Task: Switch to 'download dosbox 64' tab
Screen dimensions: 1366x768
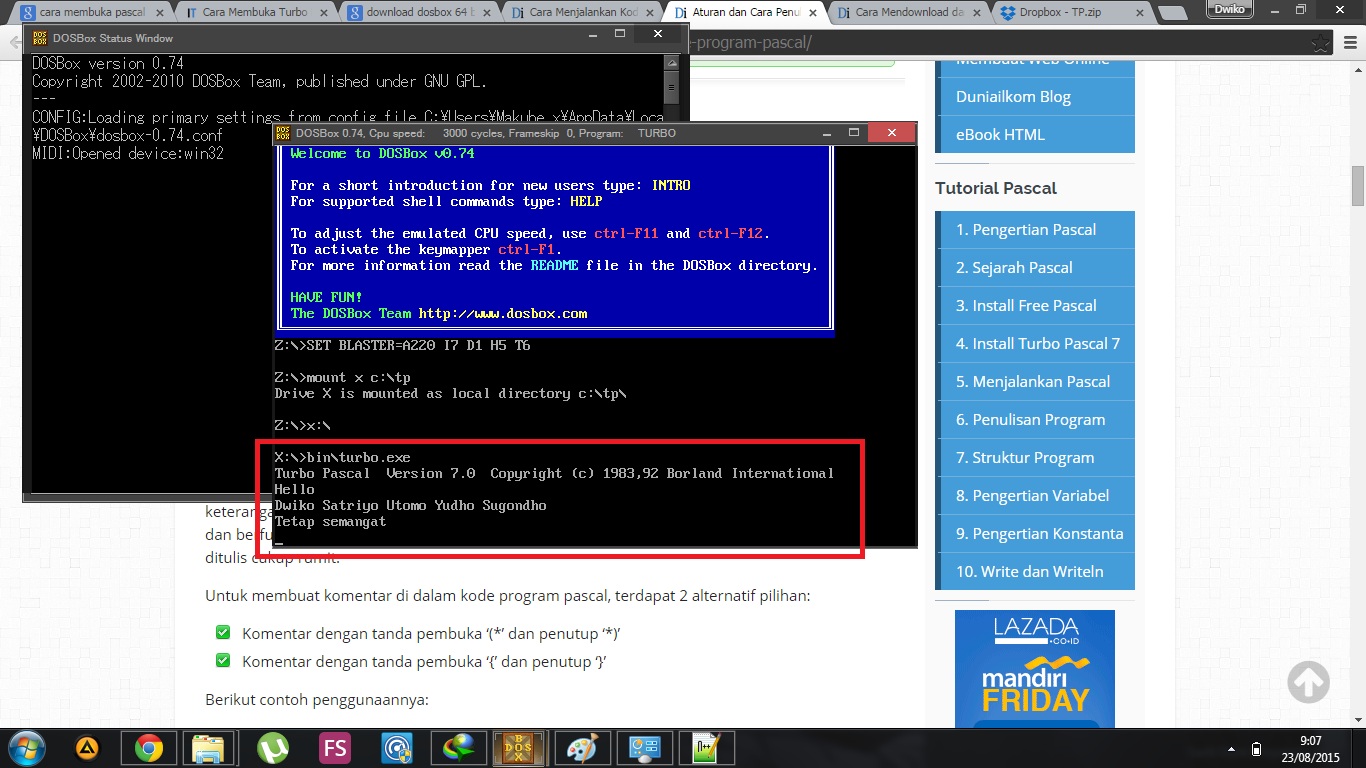Action: [x=417, y=13]
